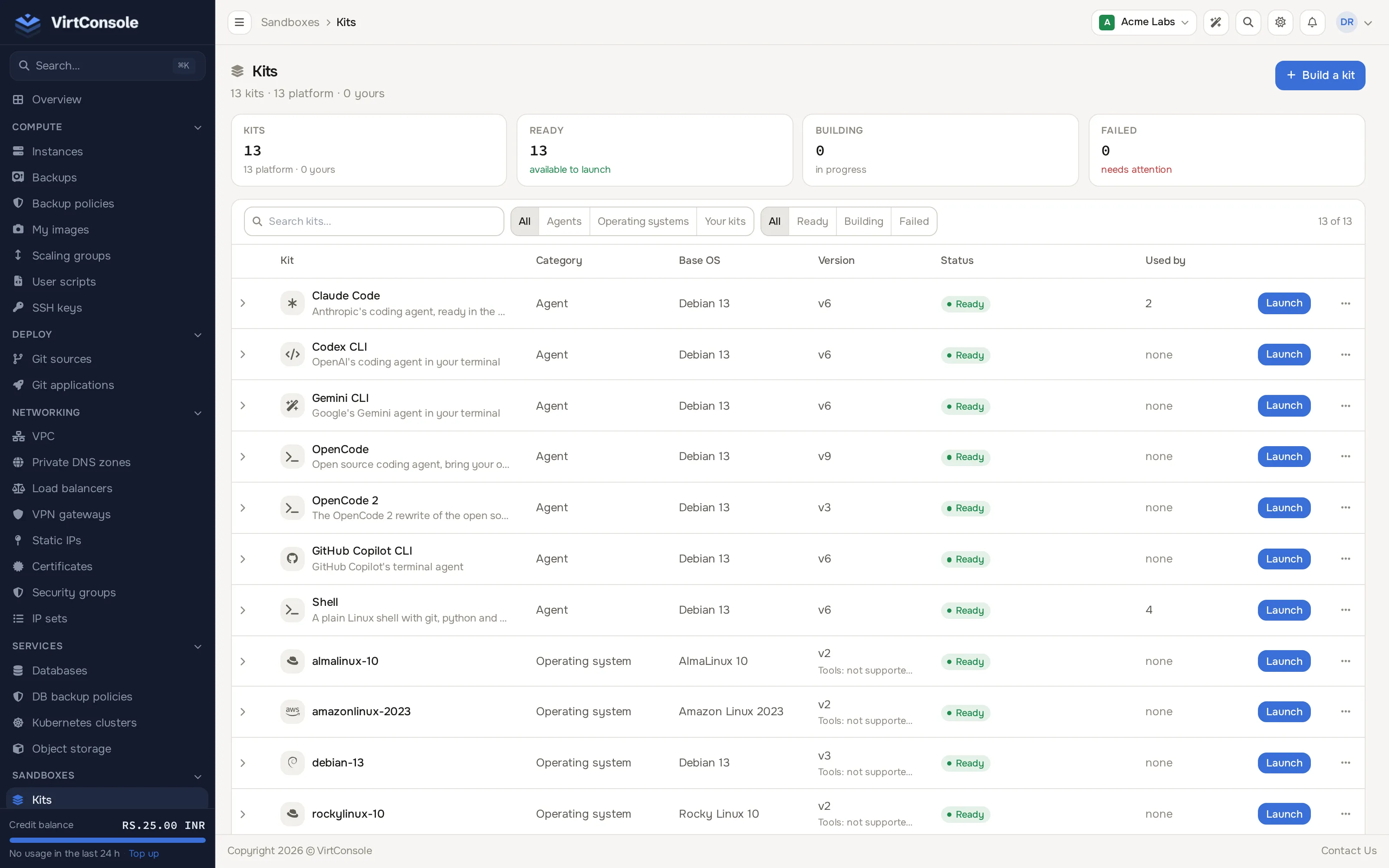This screenshot has width=1389, height=868.
Task: Click the amazonlinux-2023 AWS icon
Action: point(292,712)
